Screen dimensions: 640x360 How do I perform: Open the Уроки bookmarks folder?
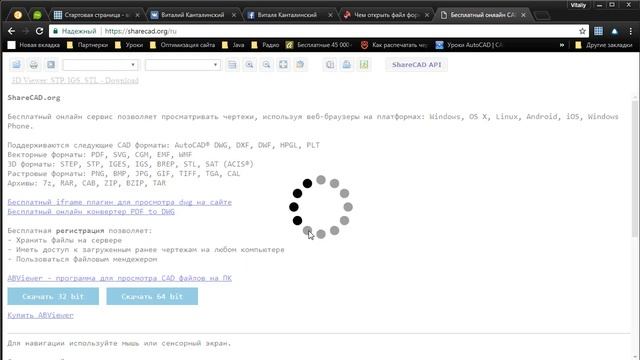click(x=129, y=45)
